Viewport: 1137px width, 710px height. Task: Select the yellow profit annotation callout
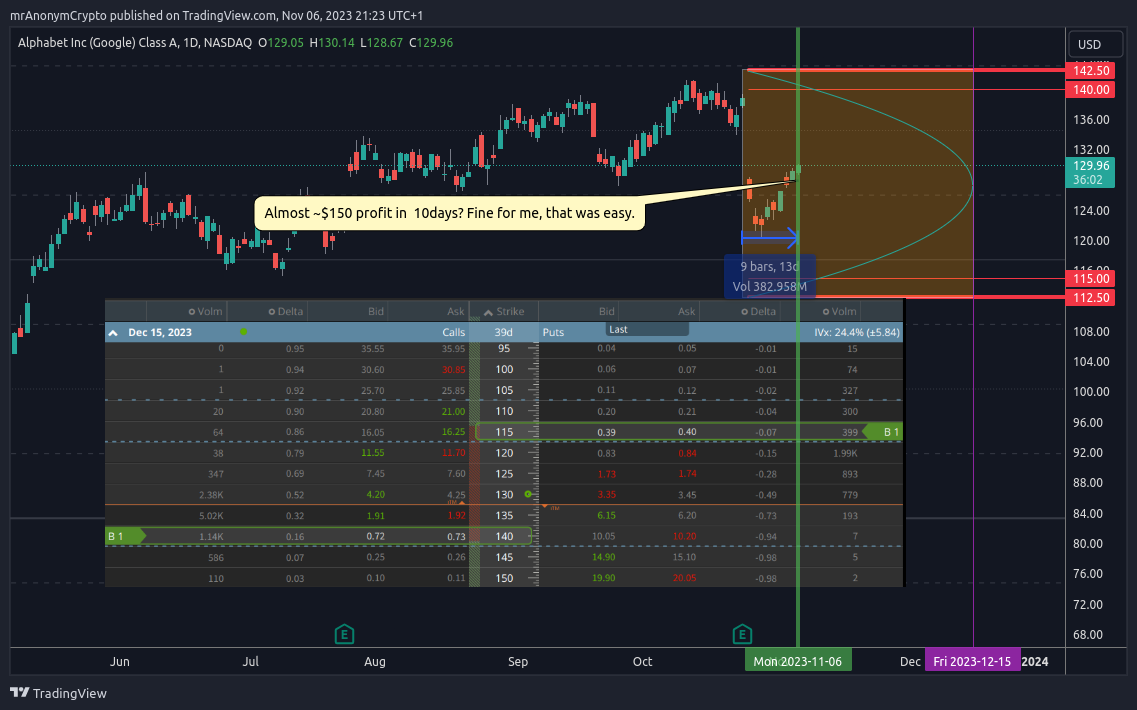449,213
